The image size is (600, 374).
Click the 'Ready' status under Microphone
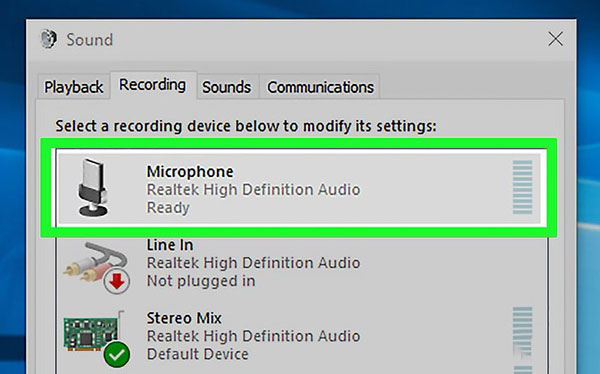pyautogui.click(x=168, y=207)
